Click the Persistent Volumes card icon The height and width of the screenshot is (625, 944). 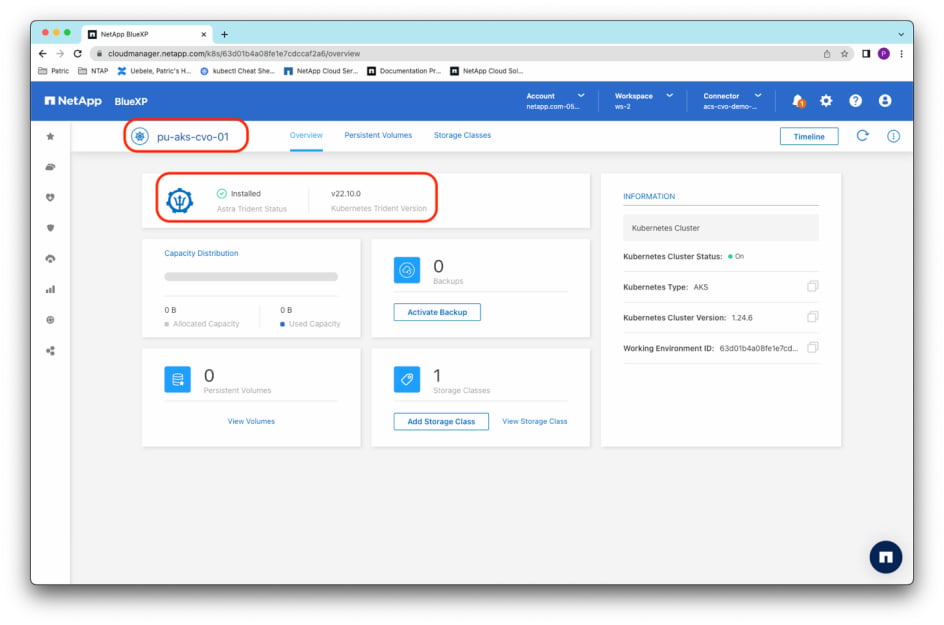point(178,379)
